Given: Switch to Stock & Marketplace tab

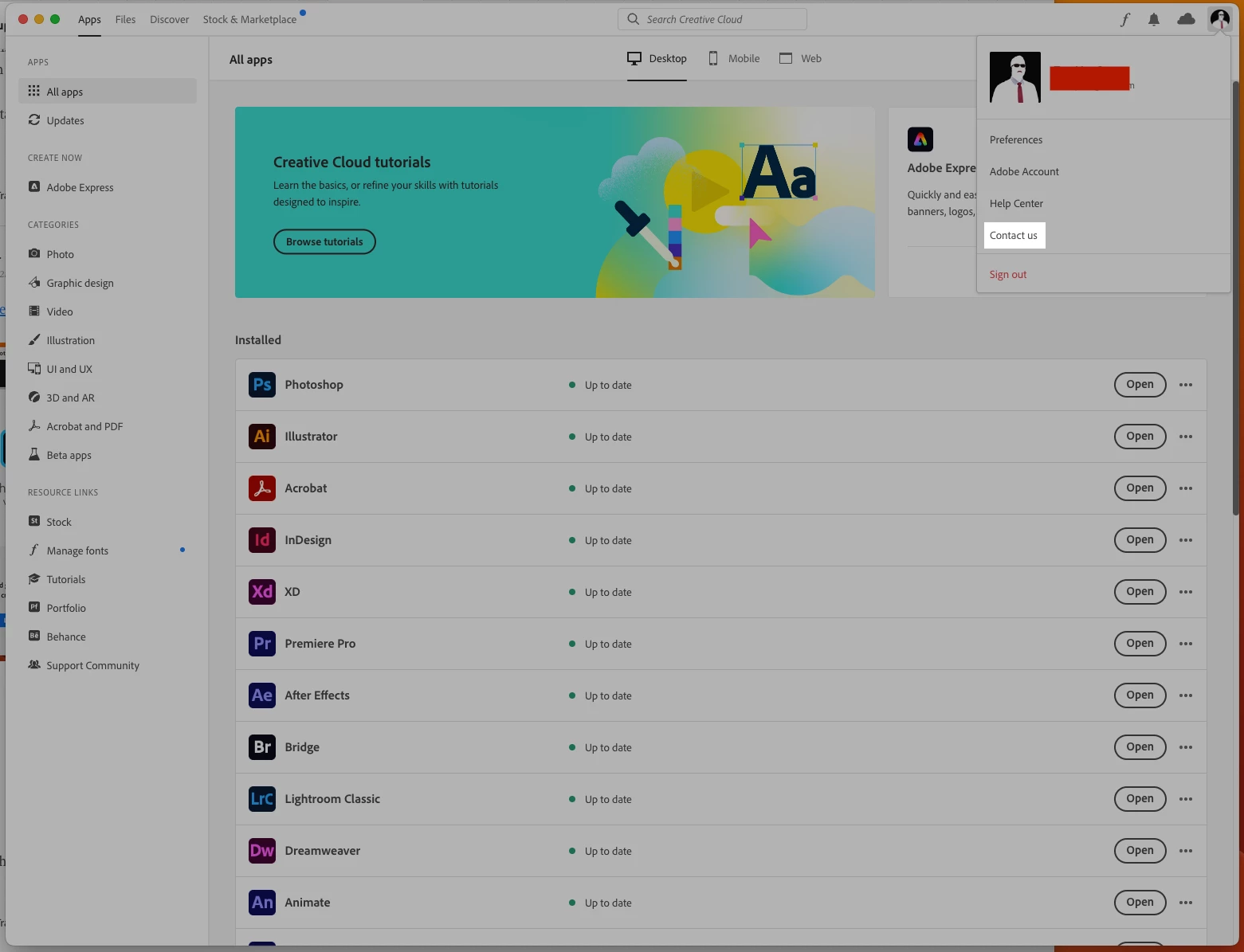Looking at the screenshot, I should 249,19.
